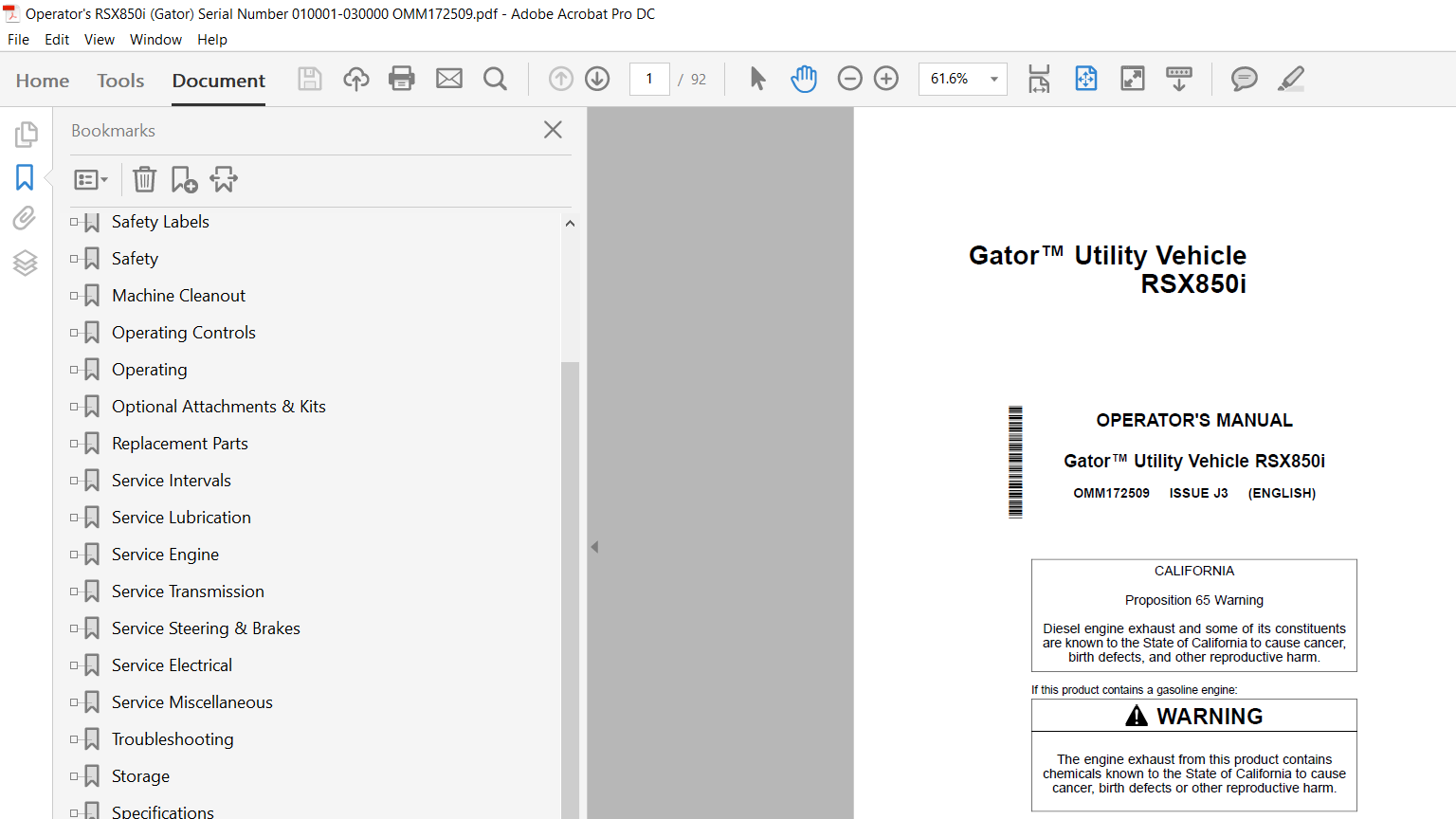The image size is (1456, 819).
Task: Jump to Service Miscellaneous bookmark
Action: click(192, 702)
